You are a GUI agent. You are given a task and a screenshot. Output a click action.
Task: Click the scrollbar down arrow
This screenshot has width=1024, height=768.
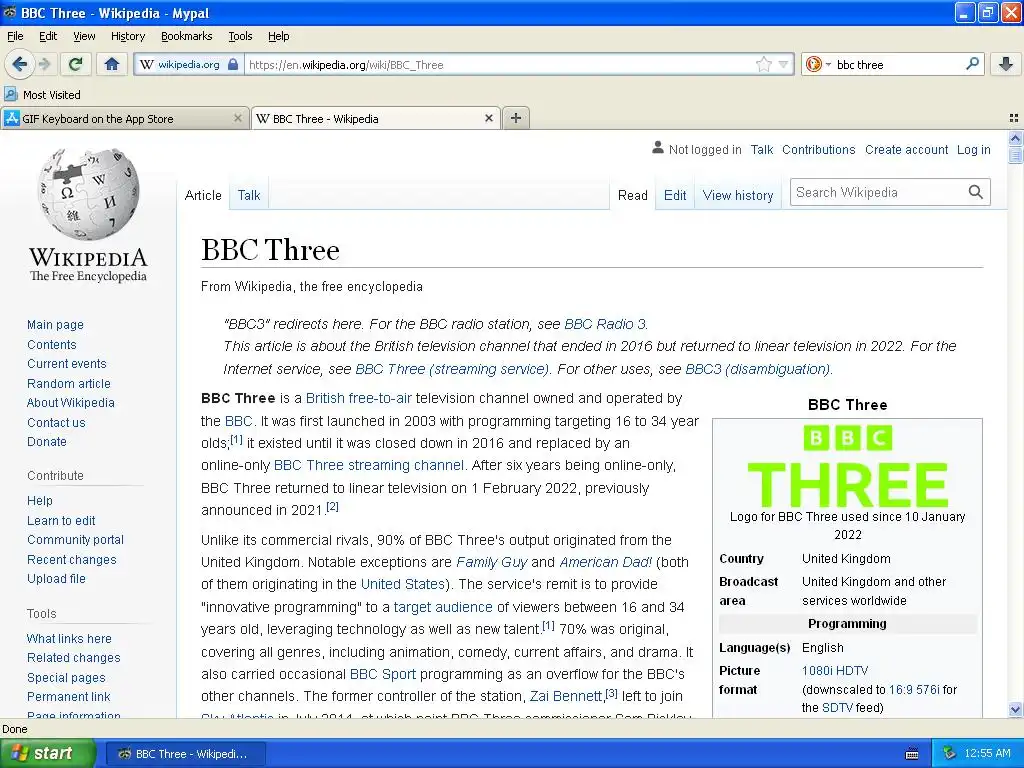1015,709
